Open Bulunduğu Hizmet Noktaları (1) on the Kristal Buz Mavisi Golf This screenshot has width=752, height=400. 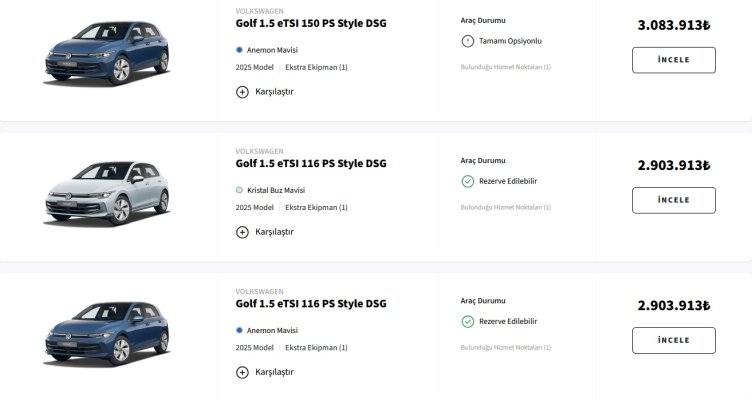(x=505, y=207)
